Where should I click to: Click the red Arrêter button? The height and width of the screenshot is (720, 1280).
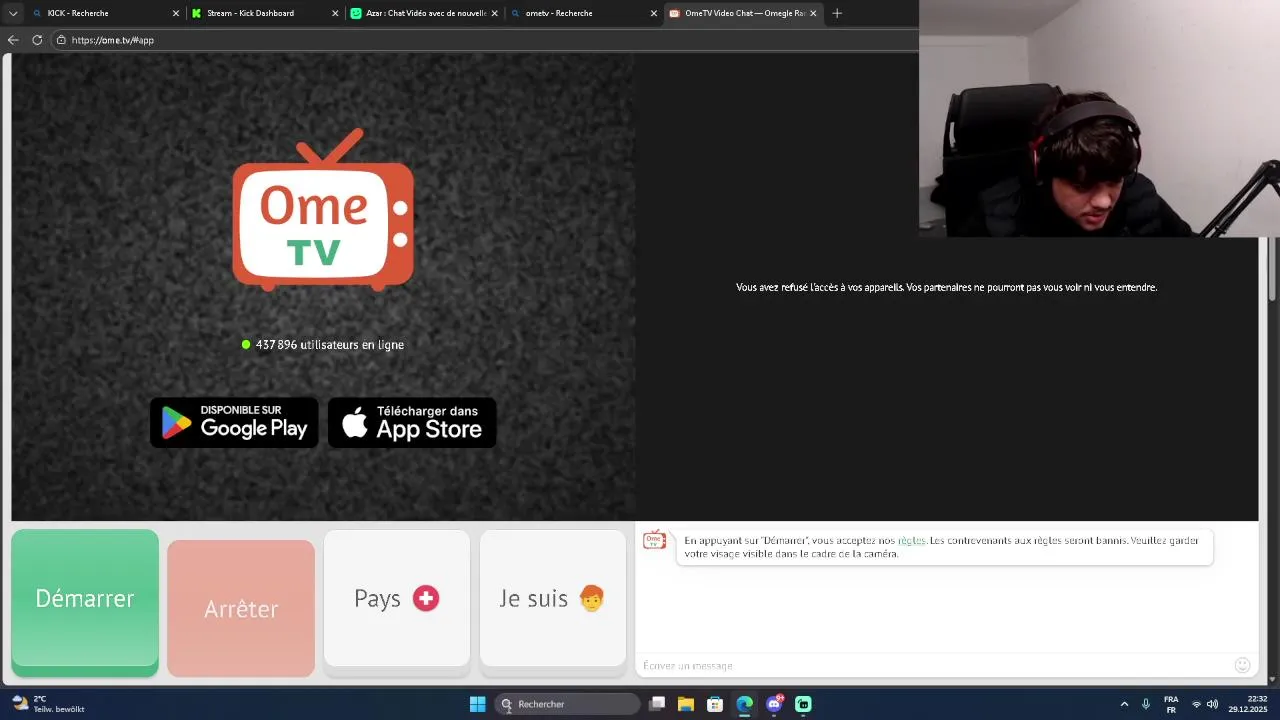241,608
